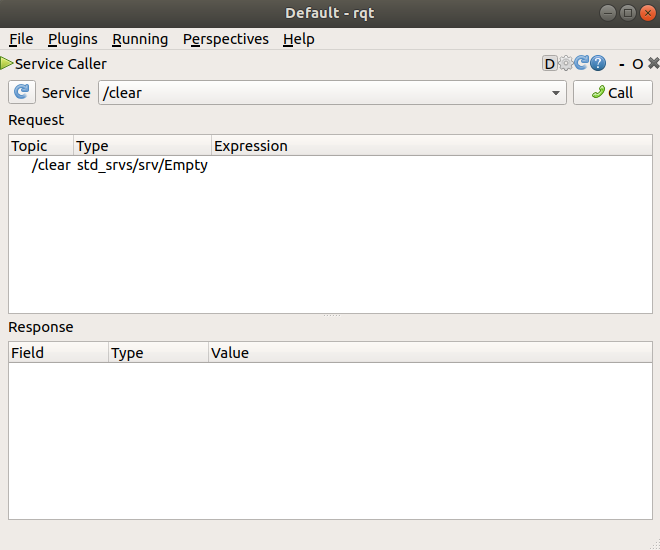Click the std_srvs/srv/Empty type cell
This screenshot has width=660, height=550.
click(x=142, y=165)
